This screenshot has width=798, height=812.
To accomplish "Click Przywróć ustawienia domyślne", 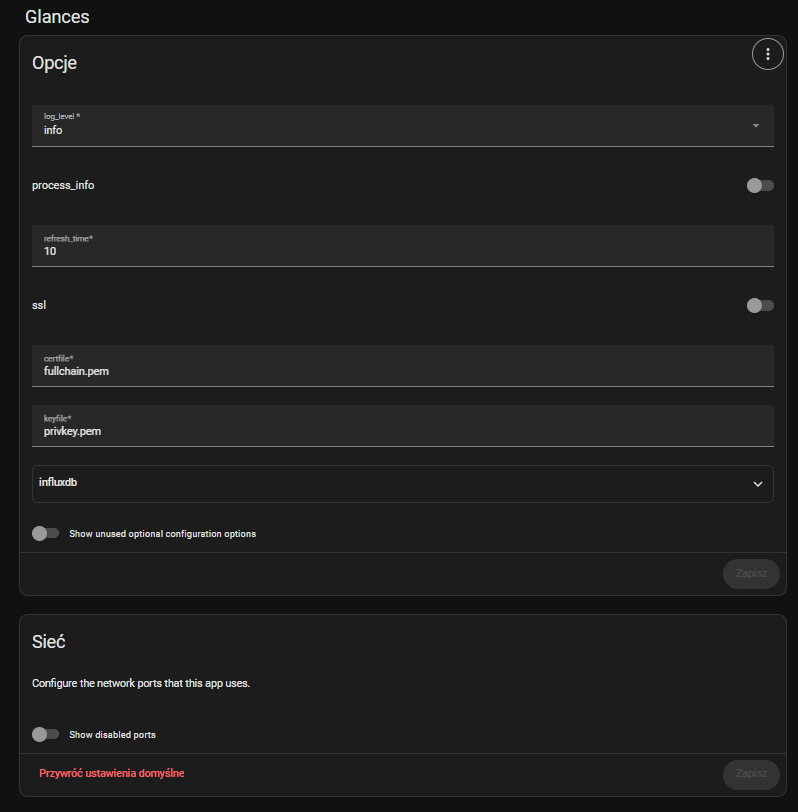I will point(111,773).
